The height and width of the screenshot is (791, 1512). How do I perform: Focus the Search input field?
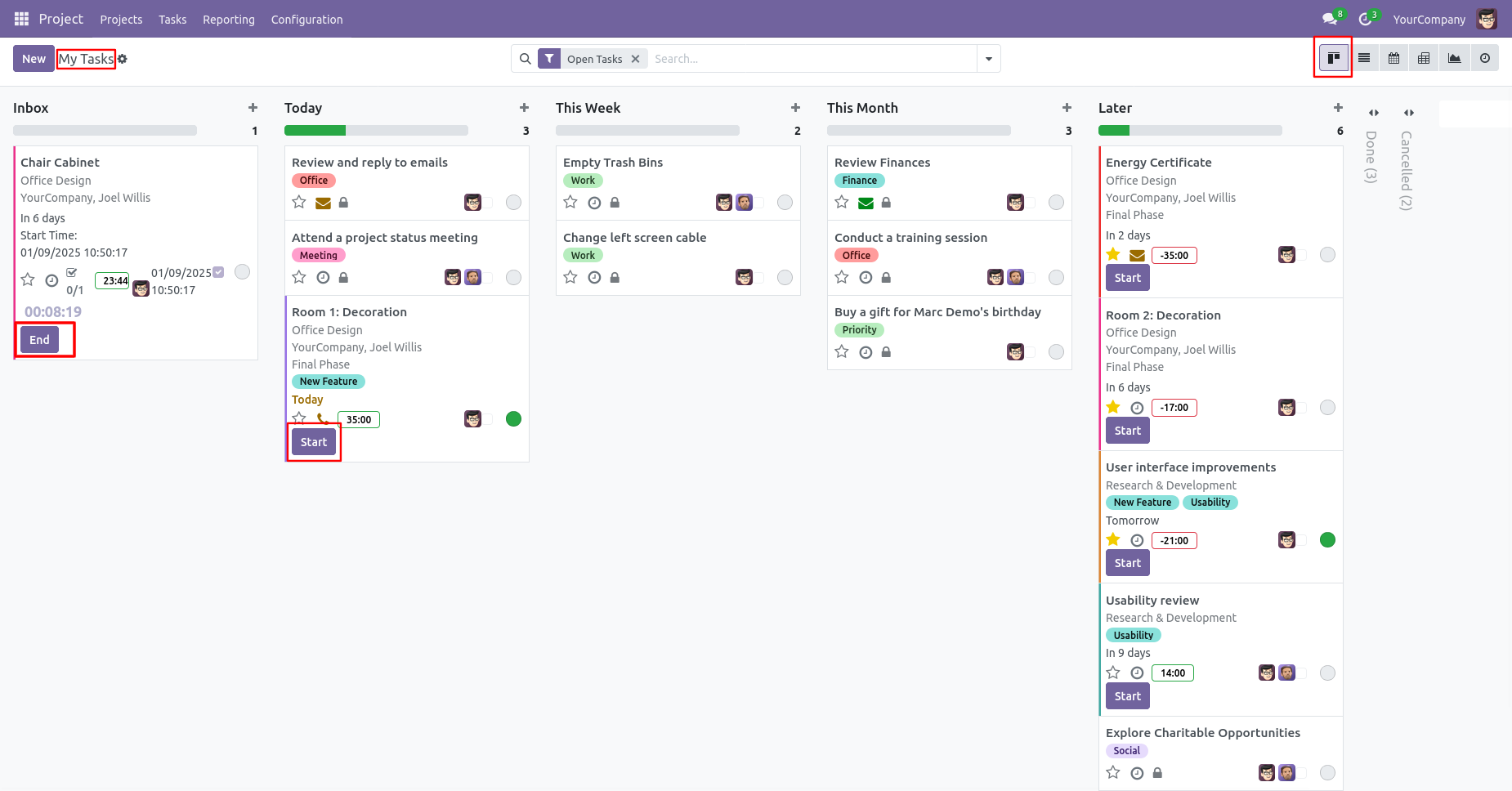pyautogui.click(x=813, y=59)
